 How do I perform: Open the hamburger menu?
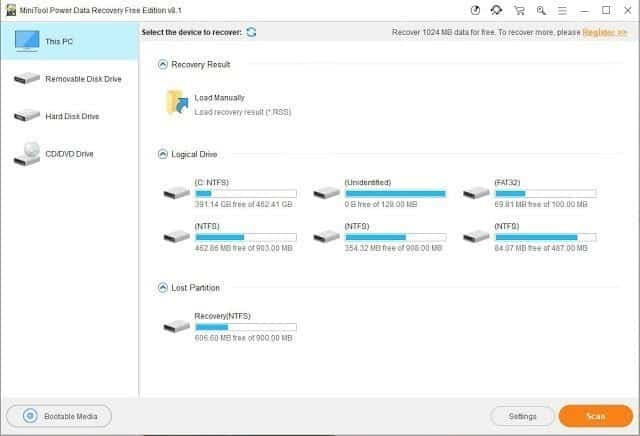click(x=562, y=11)
